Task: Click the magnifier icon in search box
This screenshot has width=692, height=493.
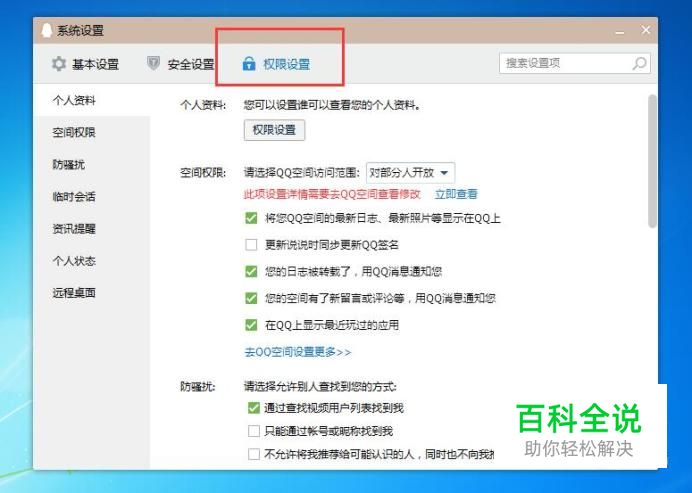Action: (639, 64)
